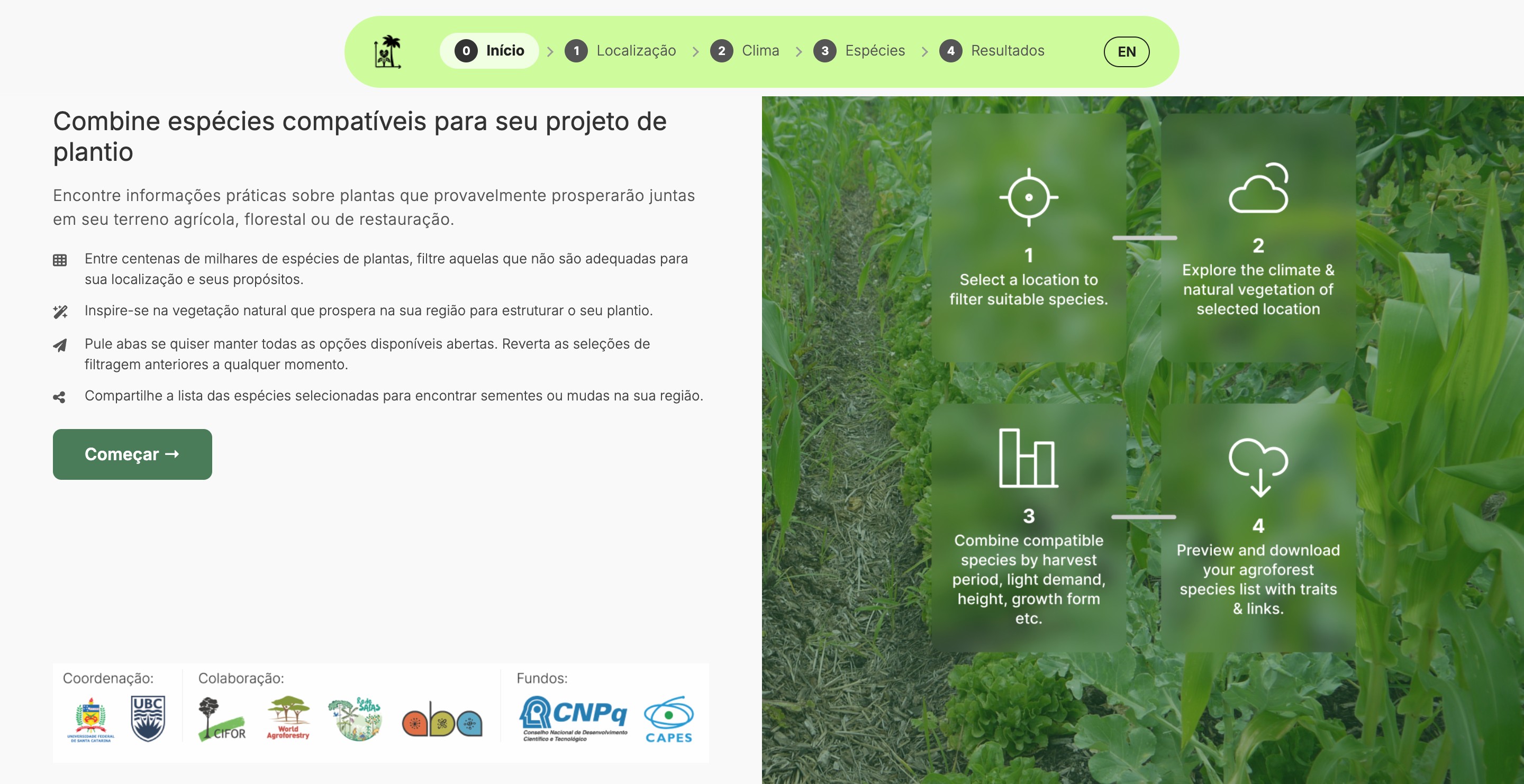1524x784 pixels.
Task: Click the magic wand icon beside the vegetation inspiration text
Action: click(60, 310)
